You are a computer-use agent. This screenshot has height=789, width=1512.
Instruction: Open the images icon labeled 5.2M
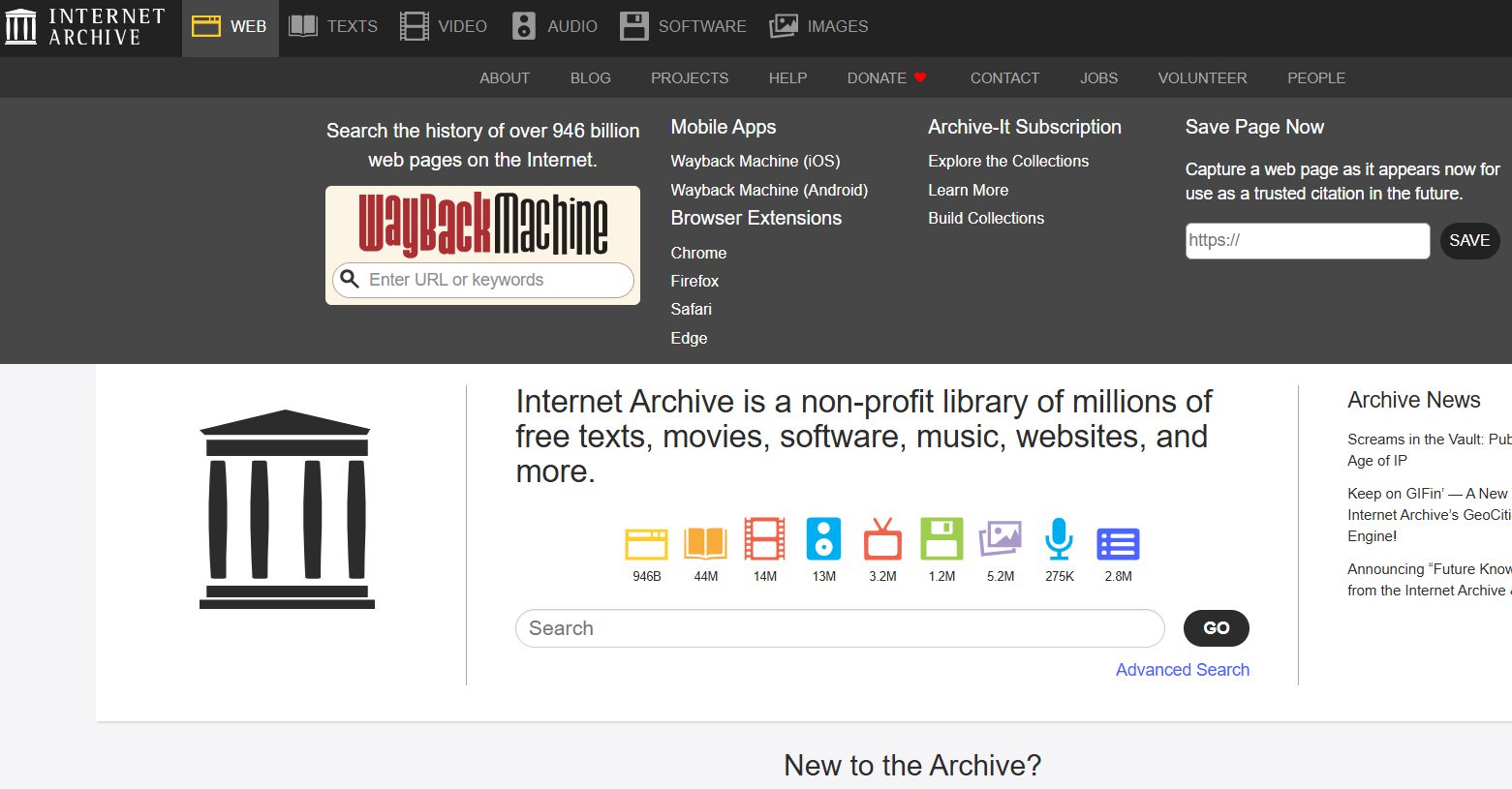[1001, 539]
